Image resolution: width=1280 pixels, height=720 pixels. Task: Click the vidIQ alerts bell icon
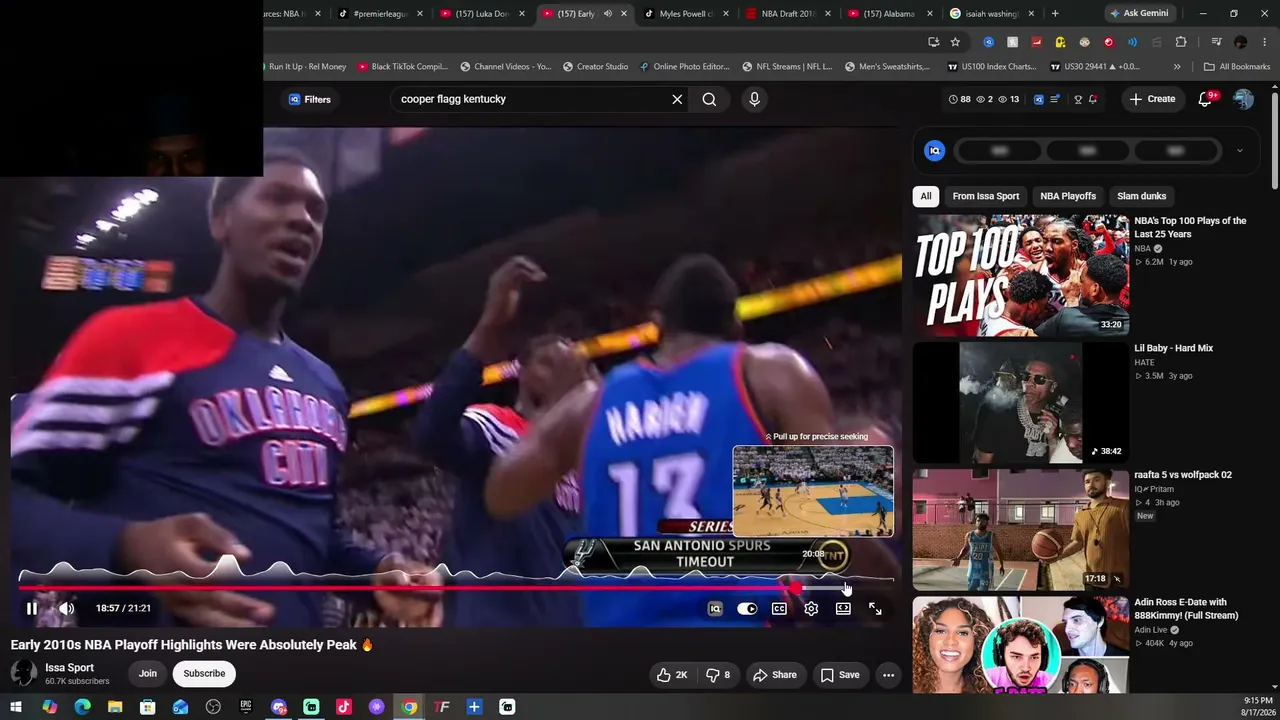(1093, 99)
